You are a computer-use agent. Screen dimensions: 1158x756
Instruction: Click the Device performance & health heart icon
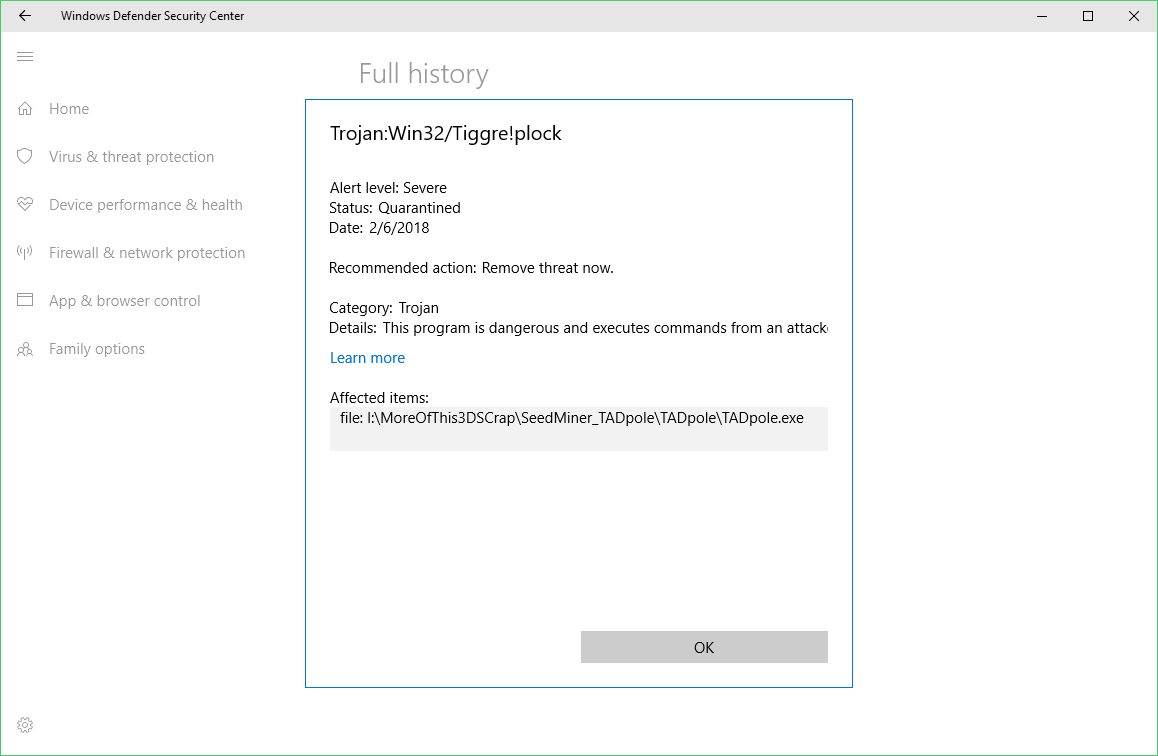pyautogui.click(x=24, y=204)
